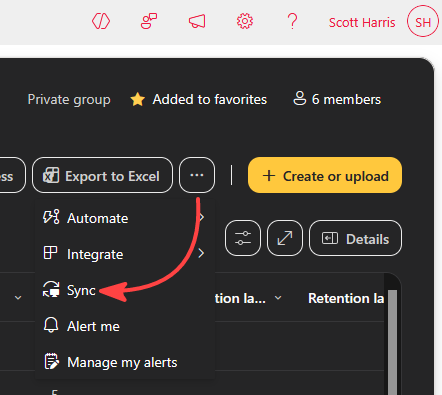Expand the Integrate submenu
Screen dimensions: 442x395
point(125,254)
